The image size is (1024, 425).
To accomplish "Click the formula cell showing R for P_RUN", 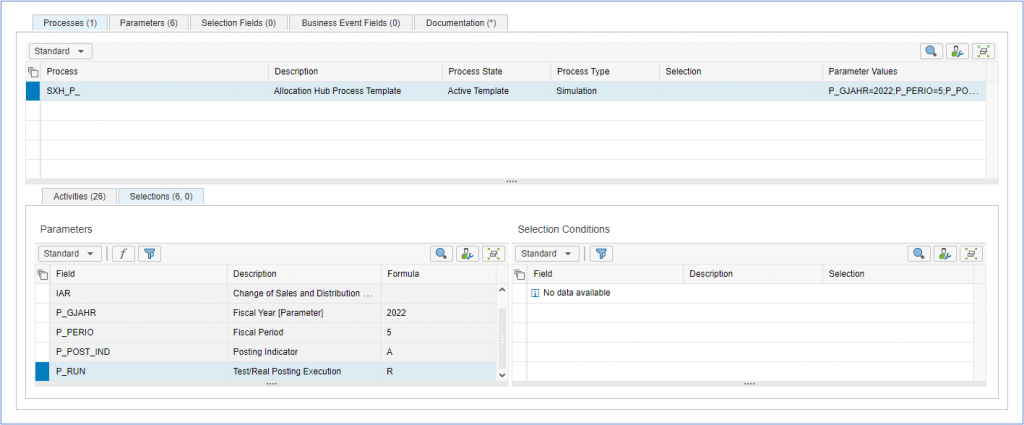I will [x=438, y=372].
